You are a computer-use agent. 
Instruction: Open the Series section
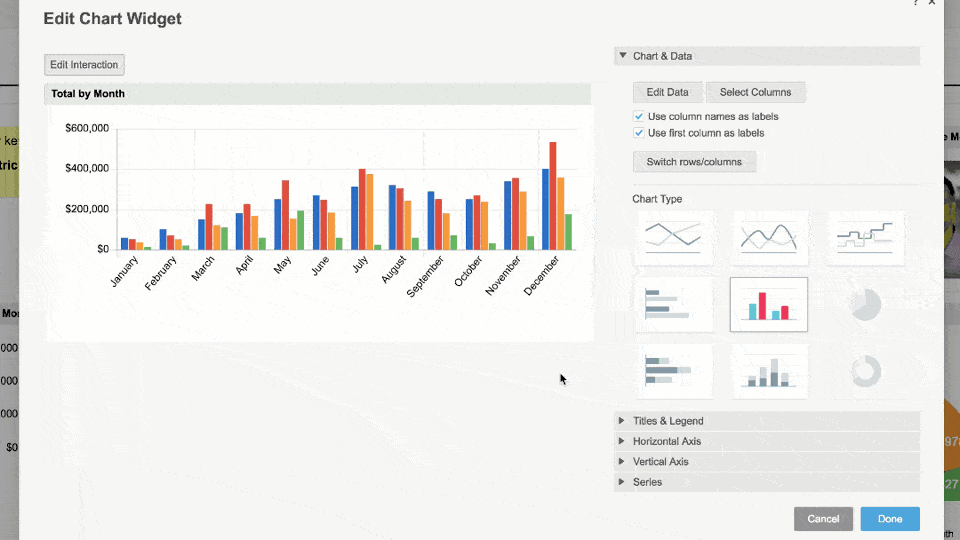click(x=647, y=482)
